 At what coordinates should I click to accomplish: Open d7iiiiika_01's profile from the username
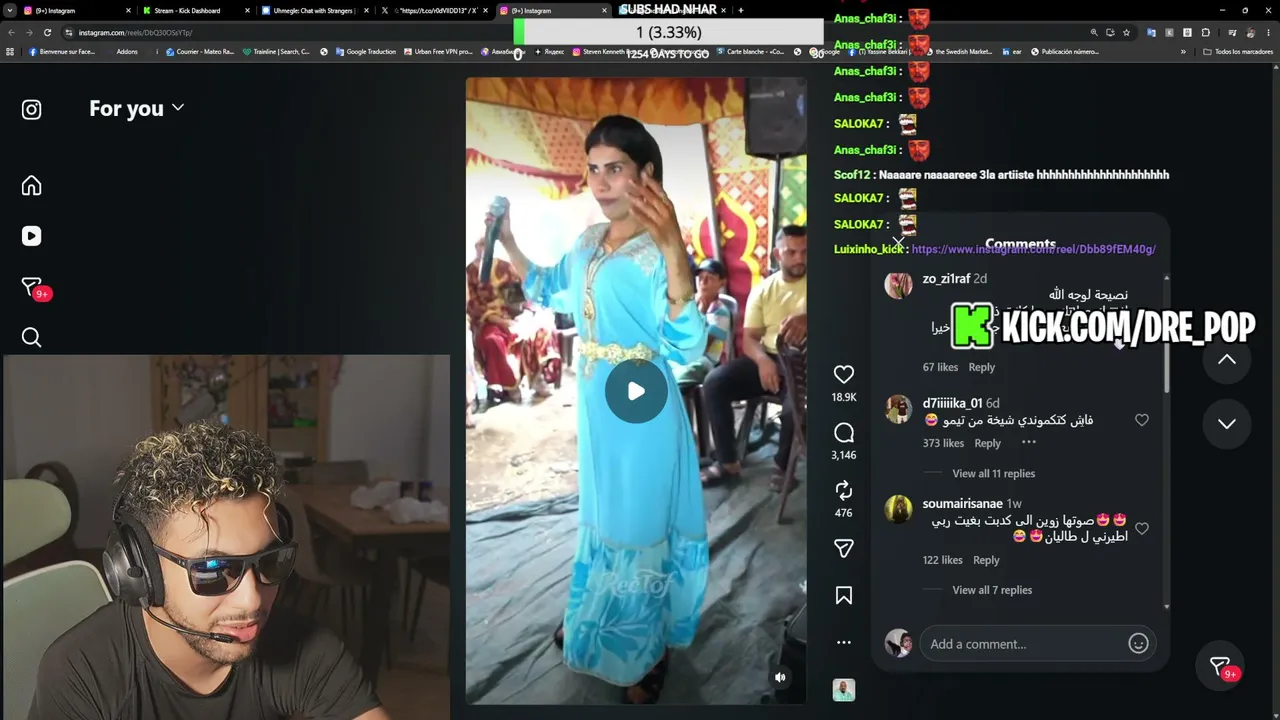952,404
